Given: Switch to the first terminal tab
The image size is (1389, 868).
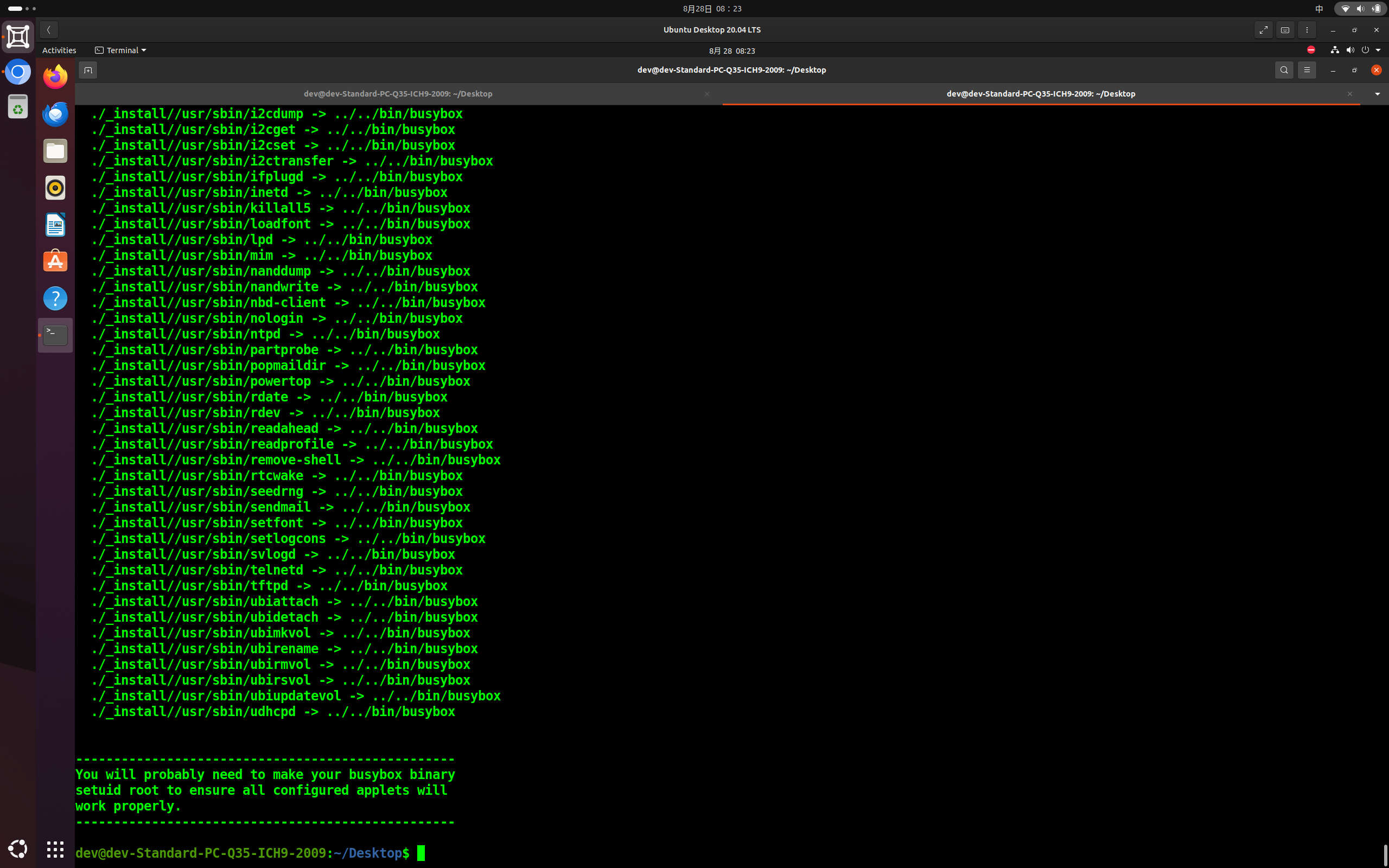Looking at the screenshot, I should [398, 93].
